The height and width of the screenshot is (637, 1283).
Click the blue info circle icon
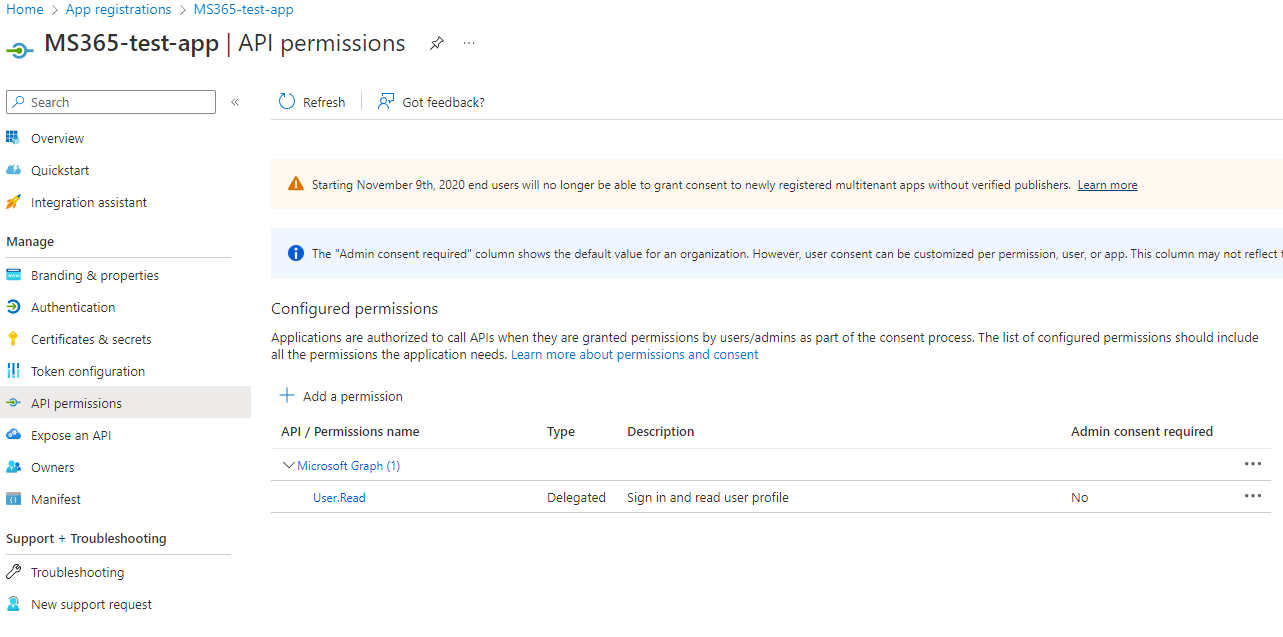[x=295, y=253]
